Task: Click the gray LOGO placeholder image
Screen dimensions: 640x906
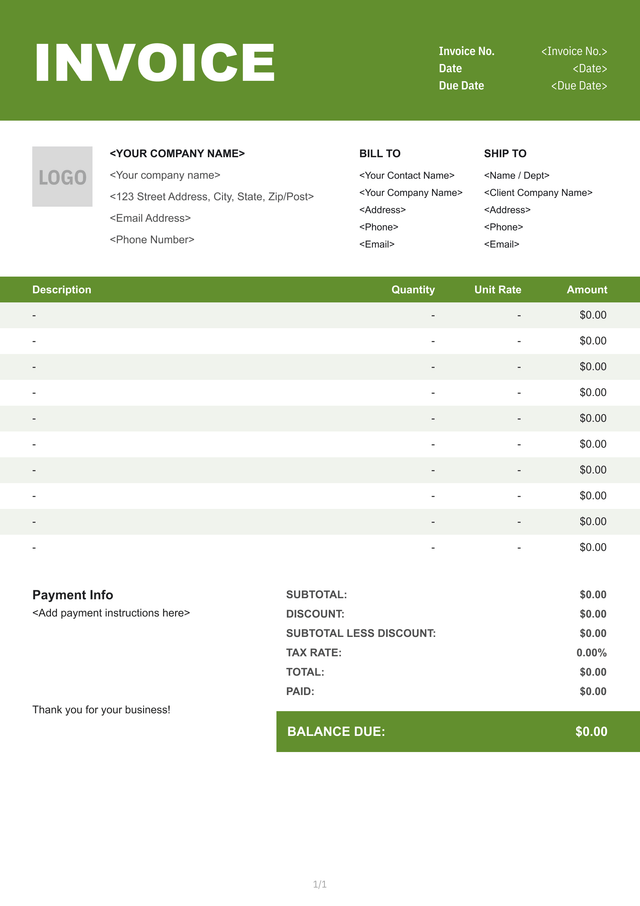Action: coord(62,177)
